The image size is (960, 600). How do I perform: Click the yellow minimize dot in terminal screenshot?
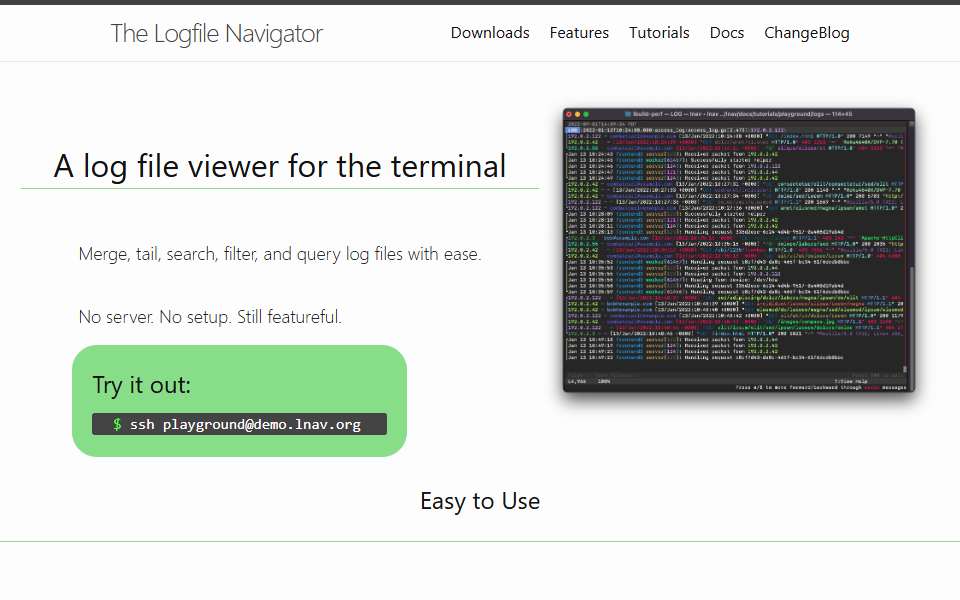(x=577, y=114)
